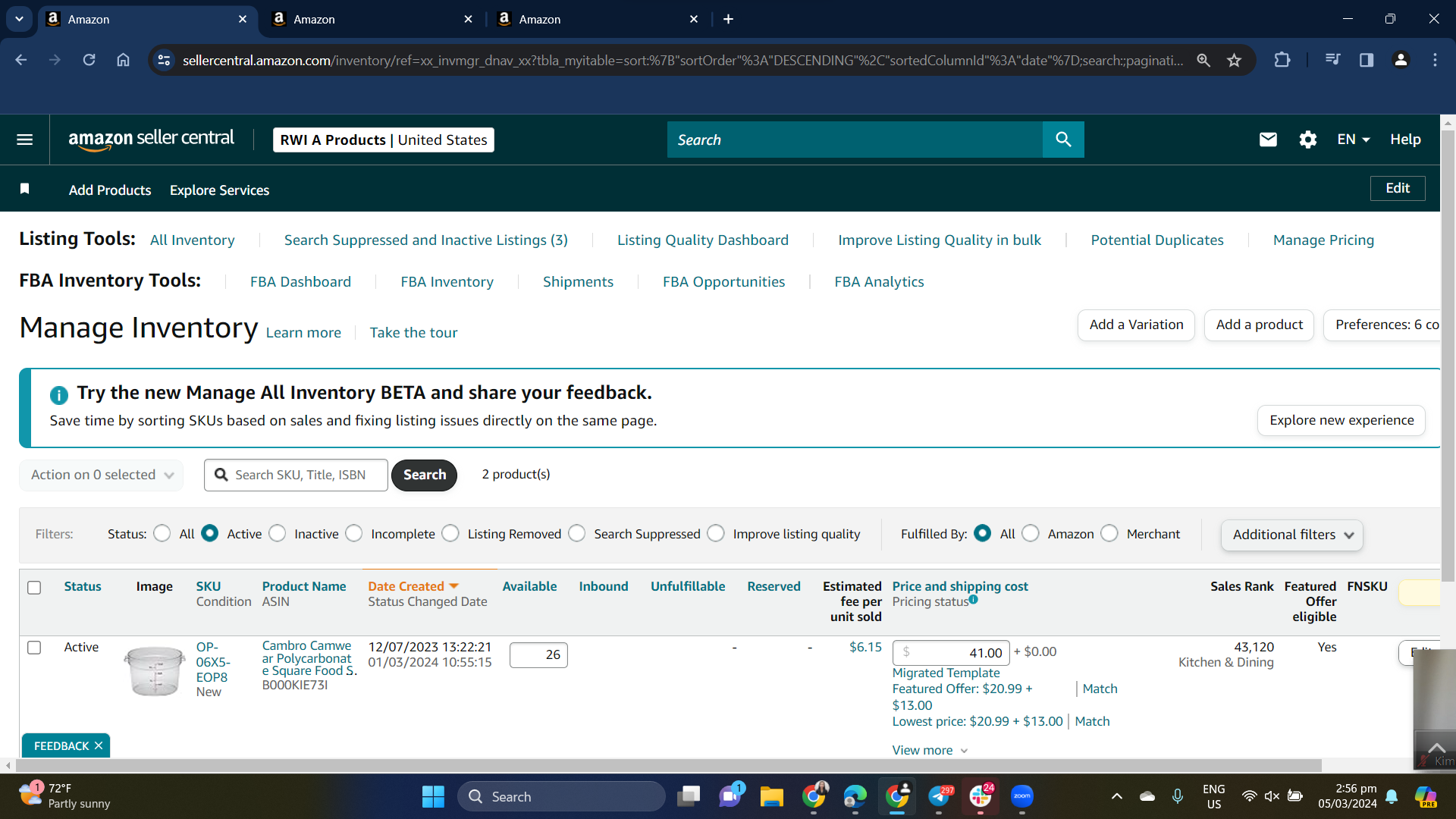Open the browser extensions puzzle icon
Viewport: 1456px width, 819px height.
[x=1282, y=60]
